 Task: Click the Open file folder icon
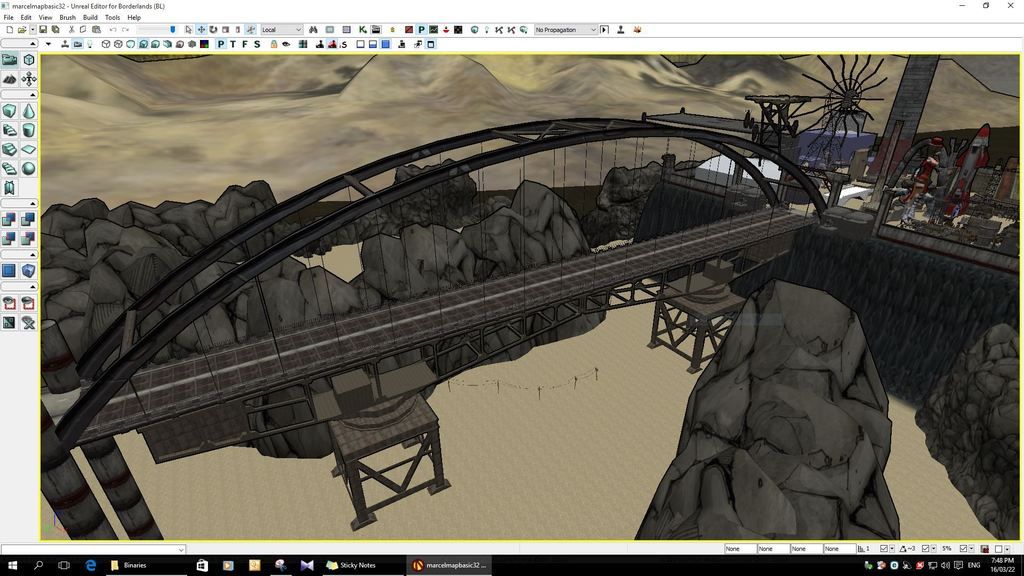22,29
